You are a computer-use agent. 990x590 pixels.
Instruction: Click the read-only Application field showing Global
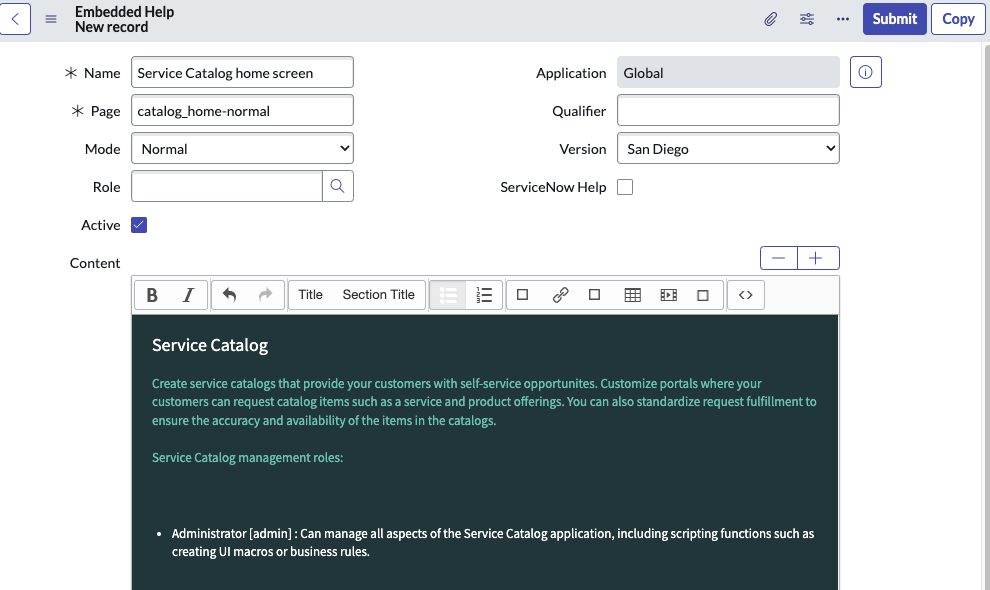click(x=728, y=72)
